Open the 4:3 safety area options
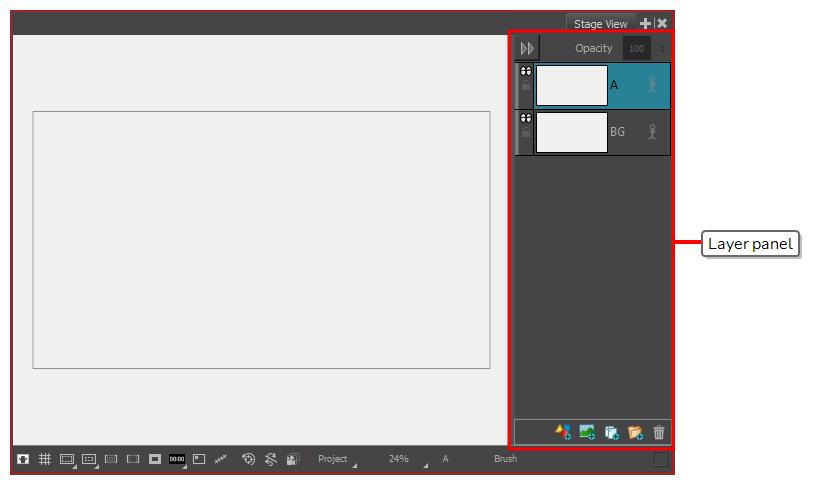Screen dimensions: 814x485 (x=90, y=459)
